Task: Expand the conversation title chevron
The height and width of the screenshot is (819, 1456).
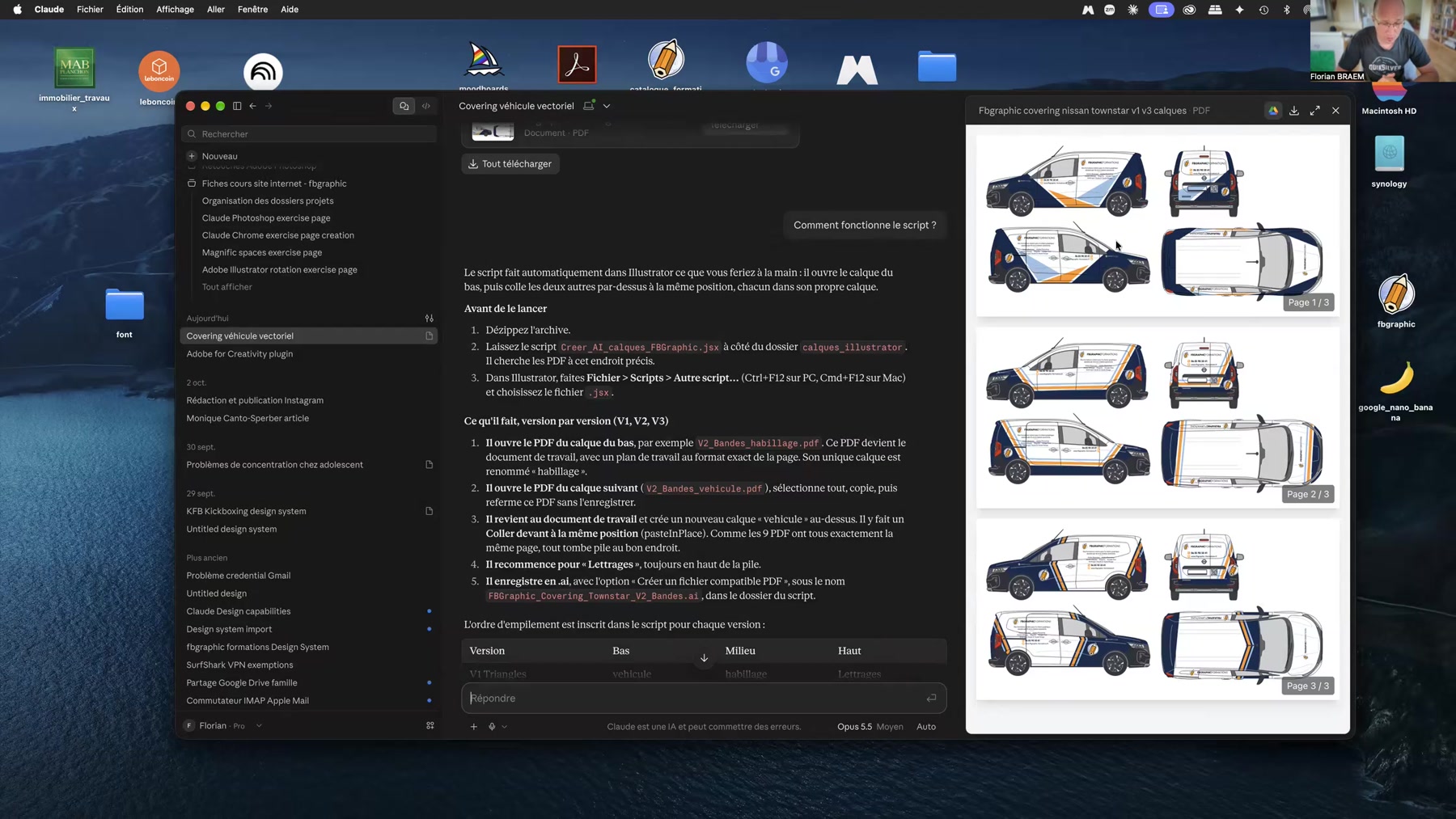Action: pyautogui.click(x=607, y=106)
